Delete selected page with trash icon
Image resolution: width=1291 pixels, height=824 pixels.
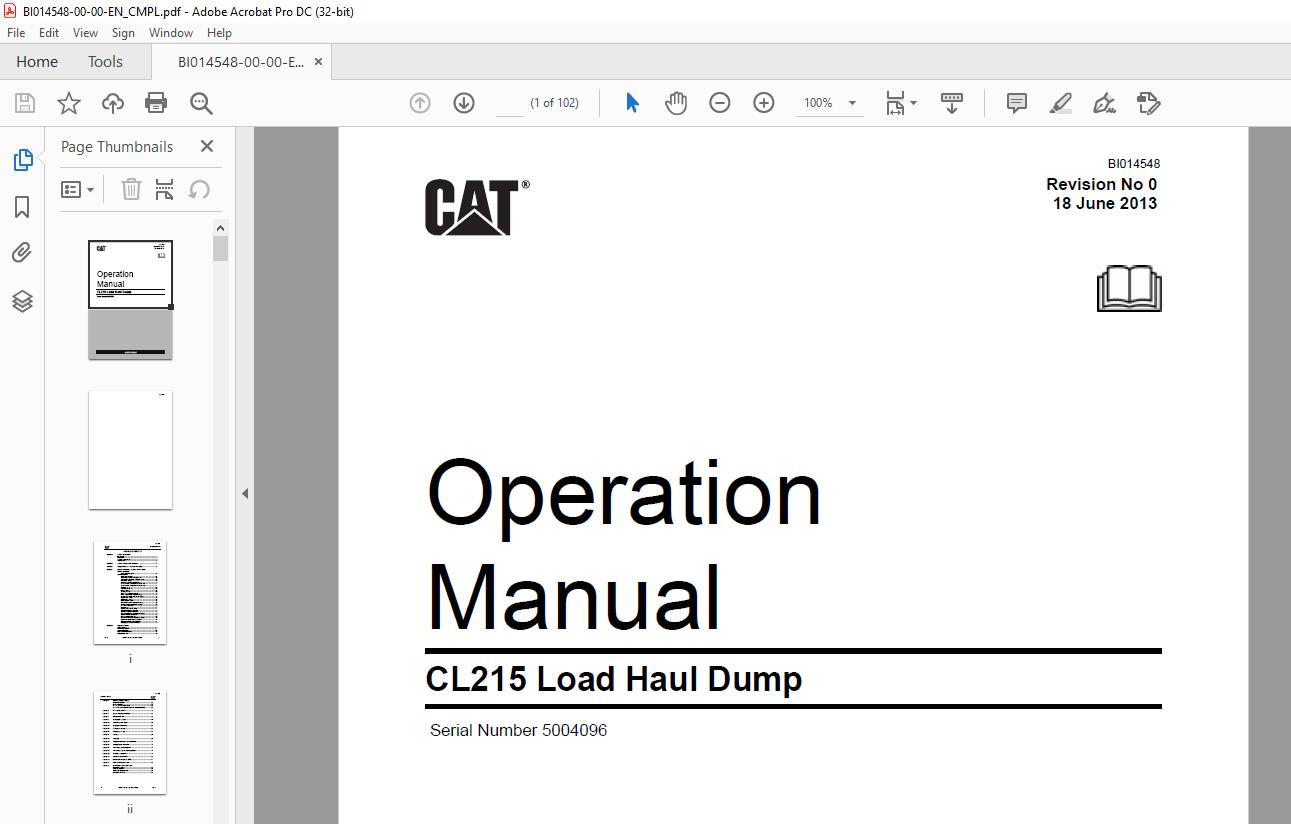pos(131,189)
